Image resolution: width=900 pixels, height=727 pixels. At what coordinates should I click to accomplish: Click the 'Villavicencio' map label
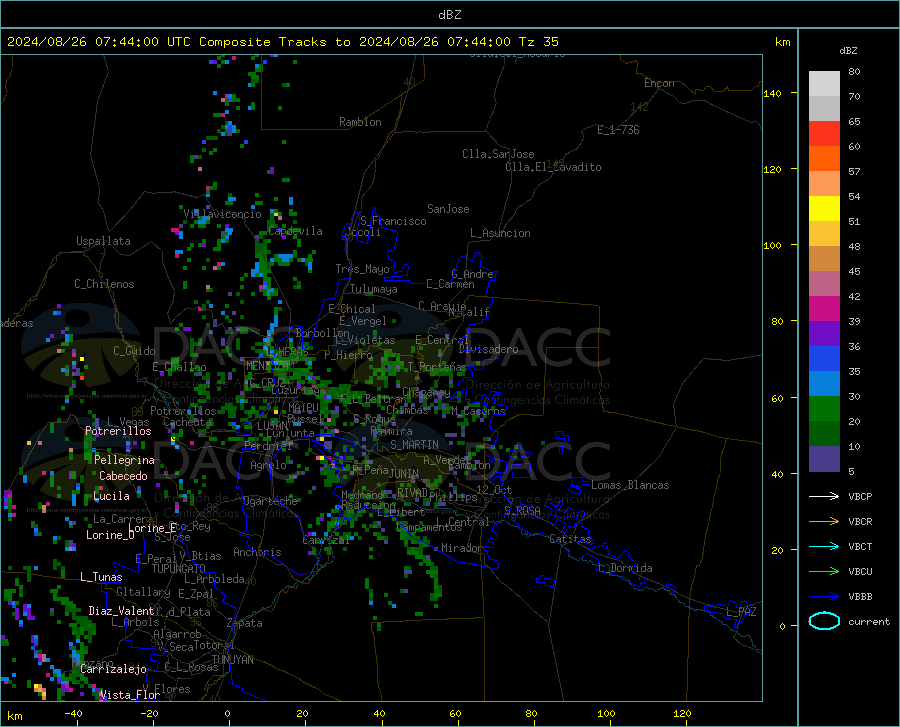[222, 214]
